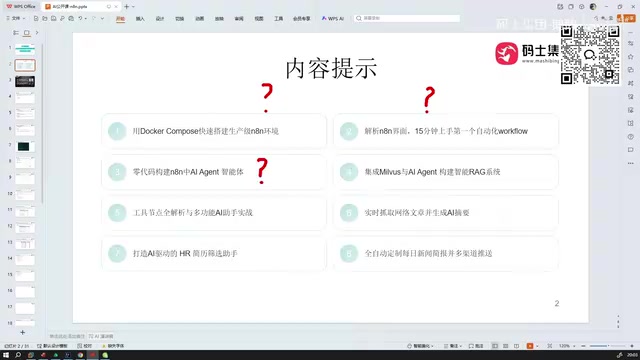
Task: Switch the left panel to slide thumbnail view icon
Action: 27,33
